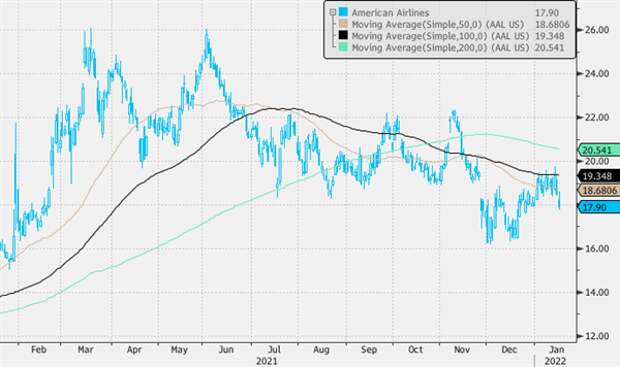
Task: Click the 12.00 y-axis label
Action: click(597, 336)
